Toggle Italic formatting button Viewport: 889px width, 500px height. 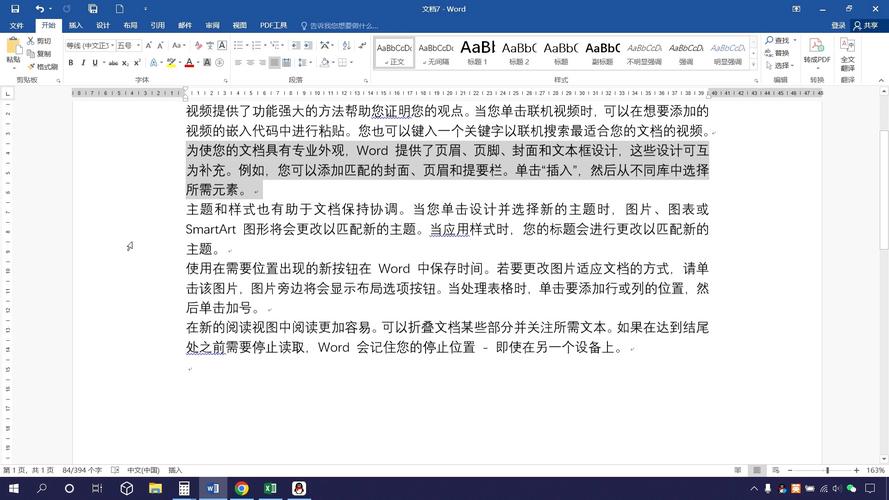pos(83,63)
